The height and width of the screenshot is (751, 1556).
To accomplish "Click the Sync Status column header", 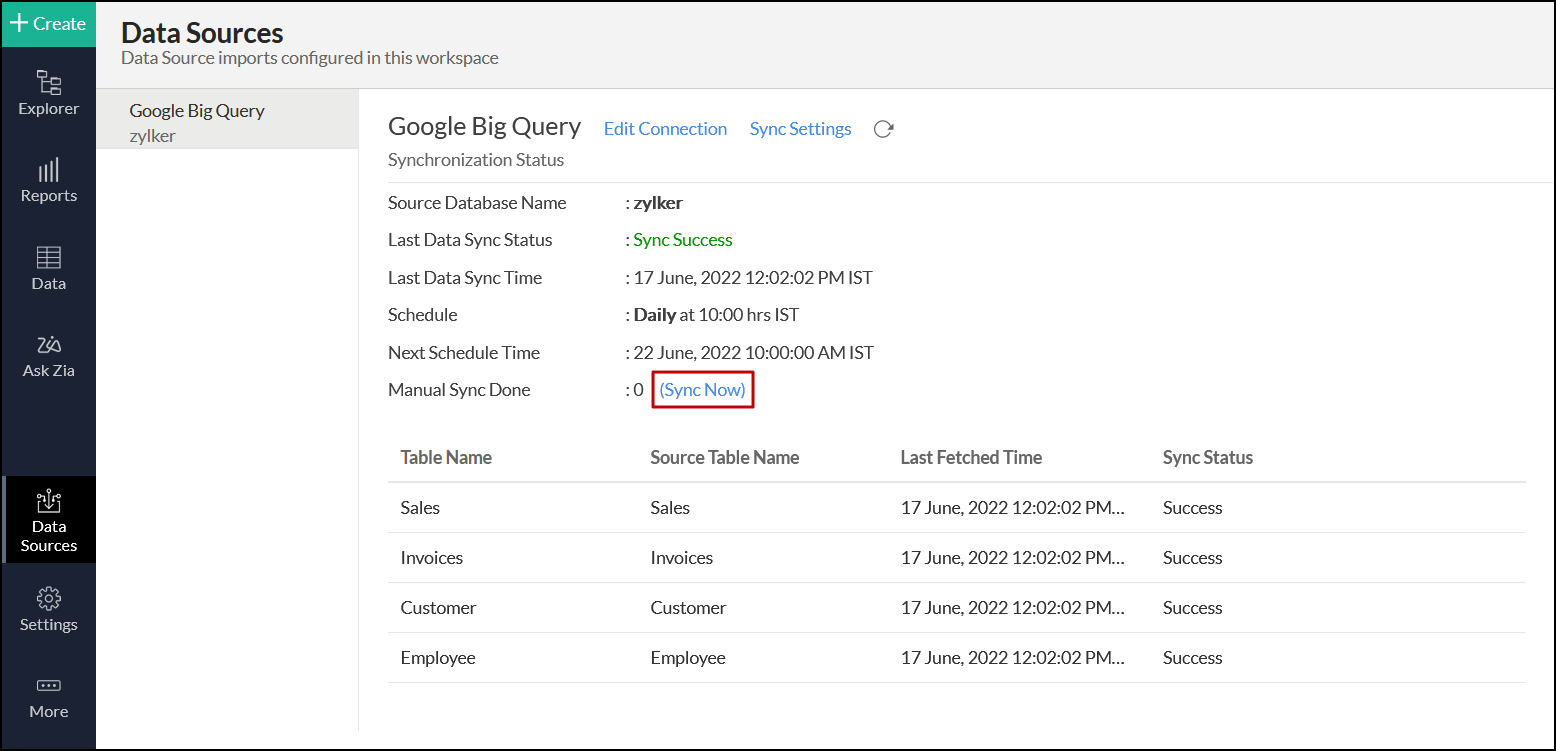I will [x=1207, y=458].
